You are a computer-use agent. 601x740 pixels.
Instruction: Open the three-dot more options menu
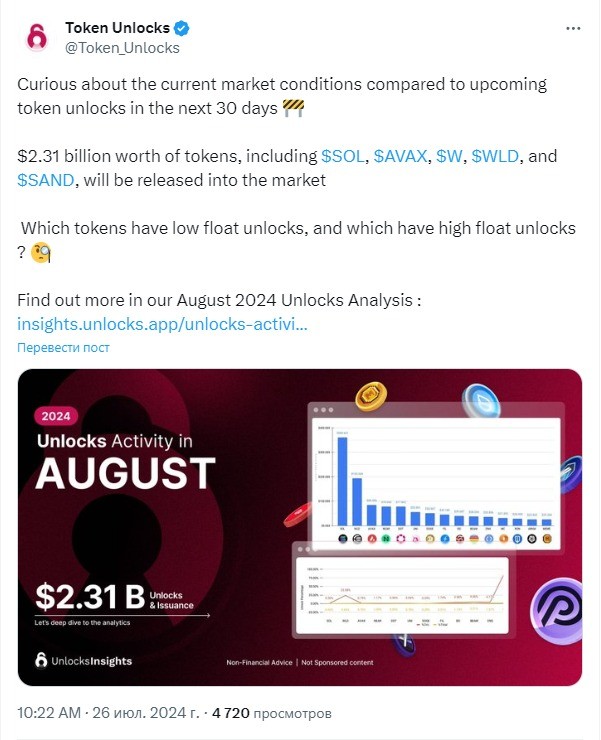pyautogui.click(x=573, y=28)
